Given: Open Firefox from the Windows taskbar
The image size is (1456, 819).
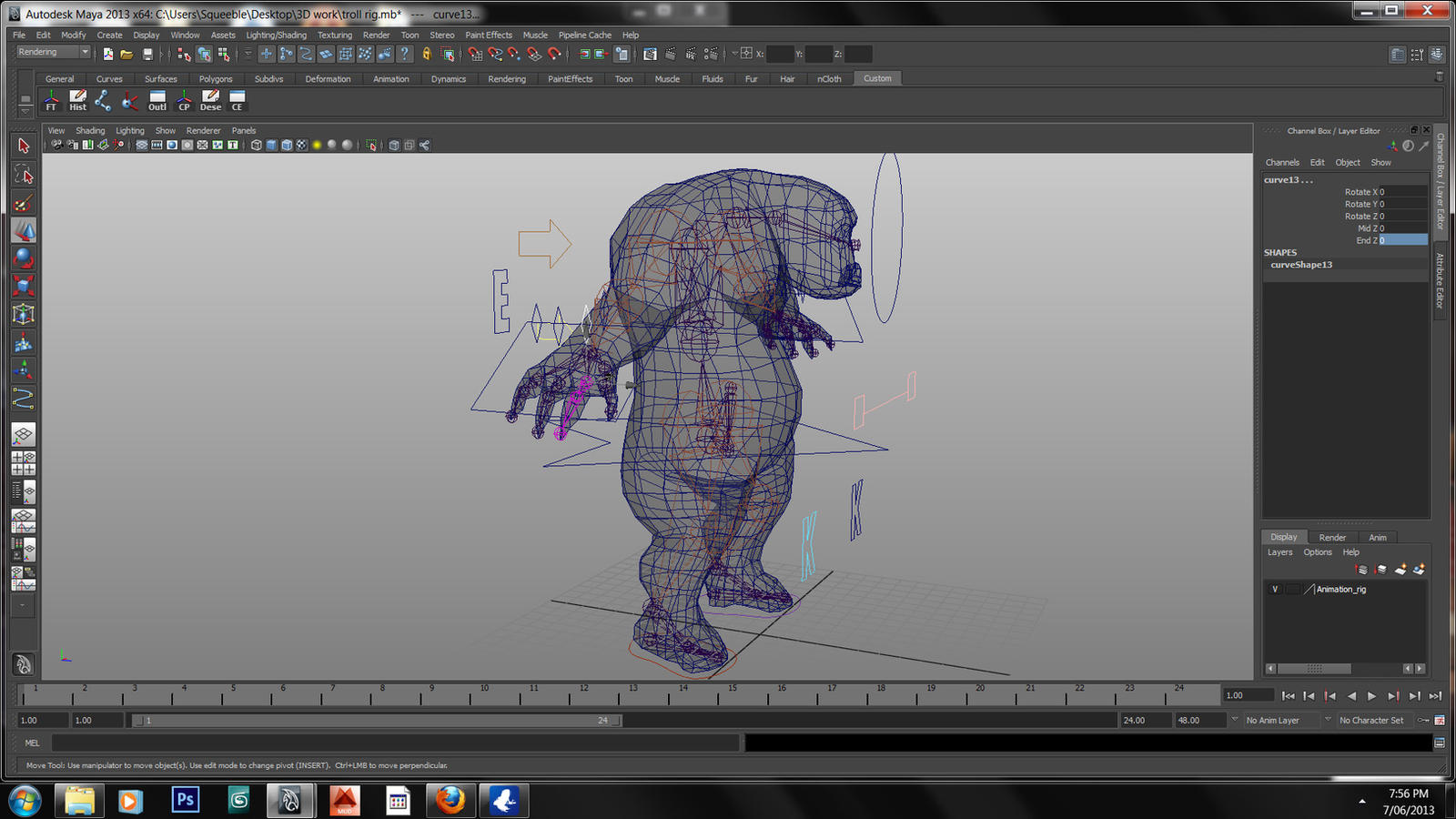Looking at the screenshot, I should coord(450,800).
